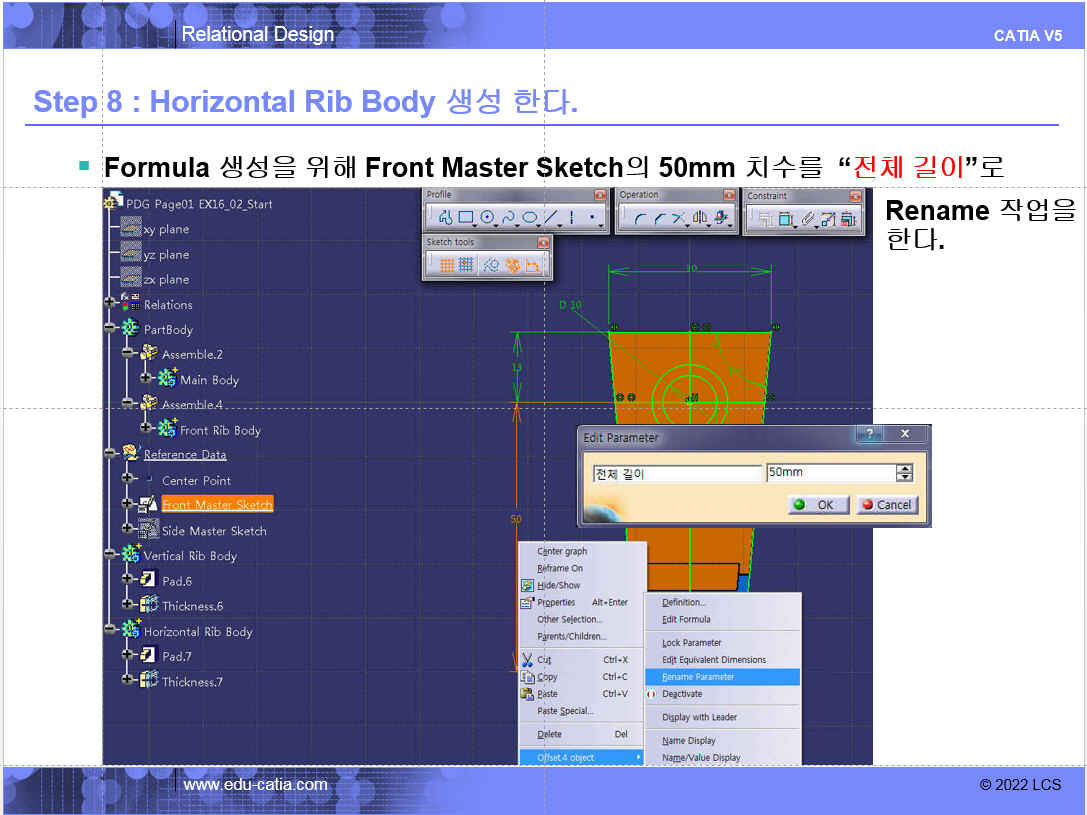Image resolution: width=1087 pixels, height=815 pixels.
Task: Choose Rename Parameter from context submenu
Action: pyautogui.click(x=698, y=677)
